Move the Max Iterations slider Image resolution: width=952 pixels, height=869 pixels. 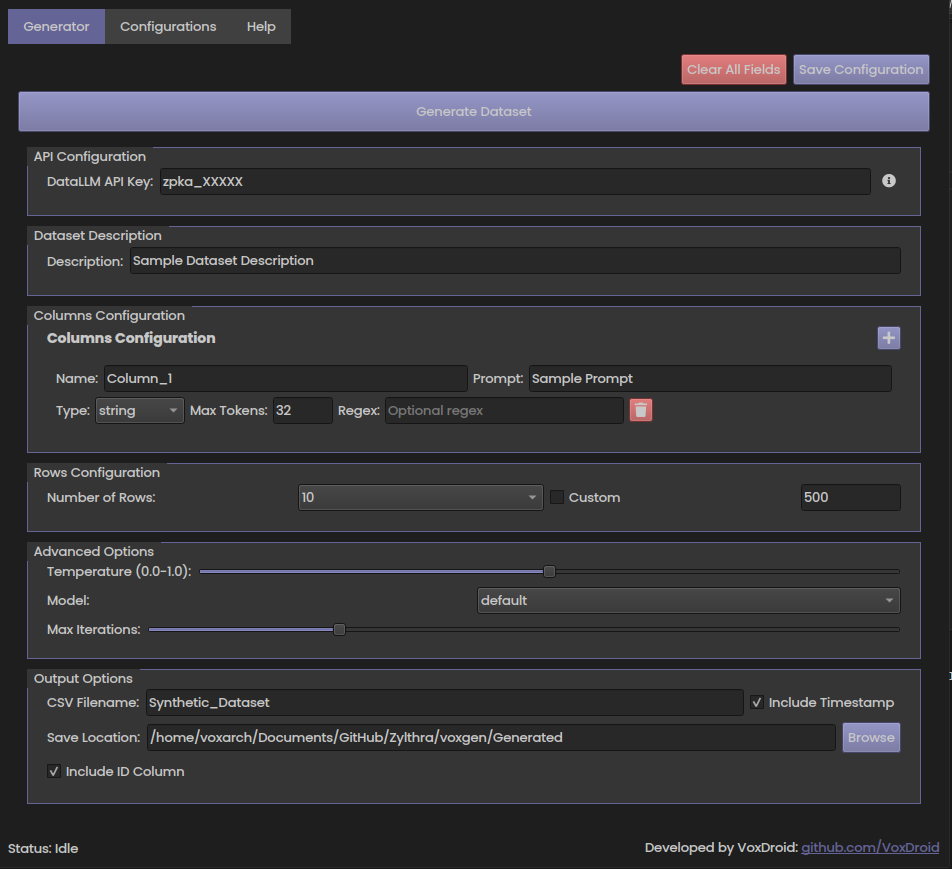[338, 629]
